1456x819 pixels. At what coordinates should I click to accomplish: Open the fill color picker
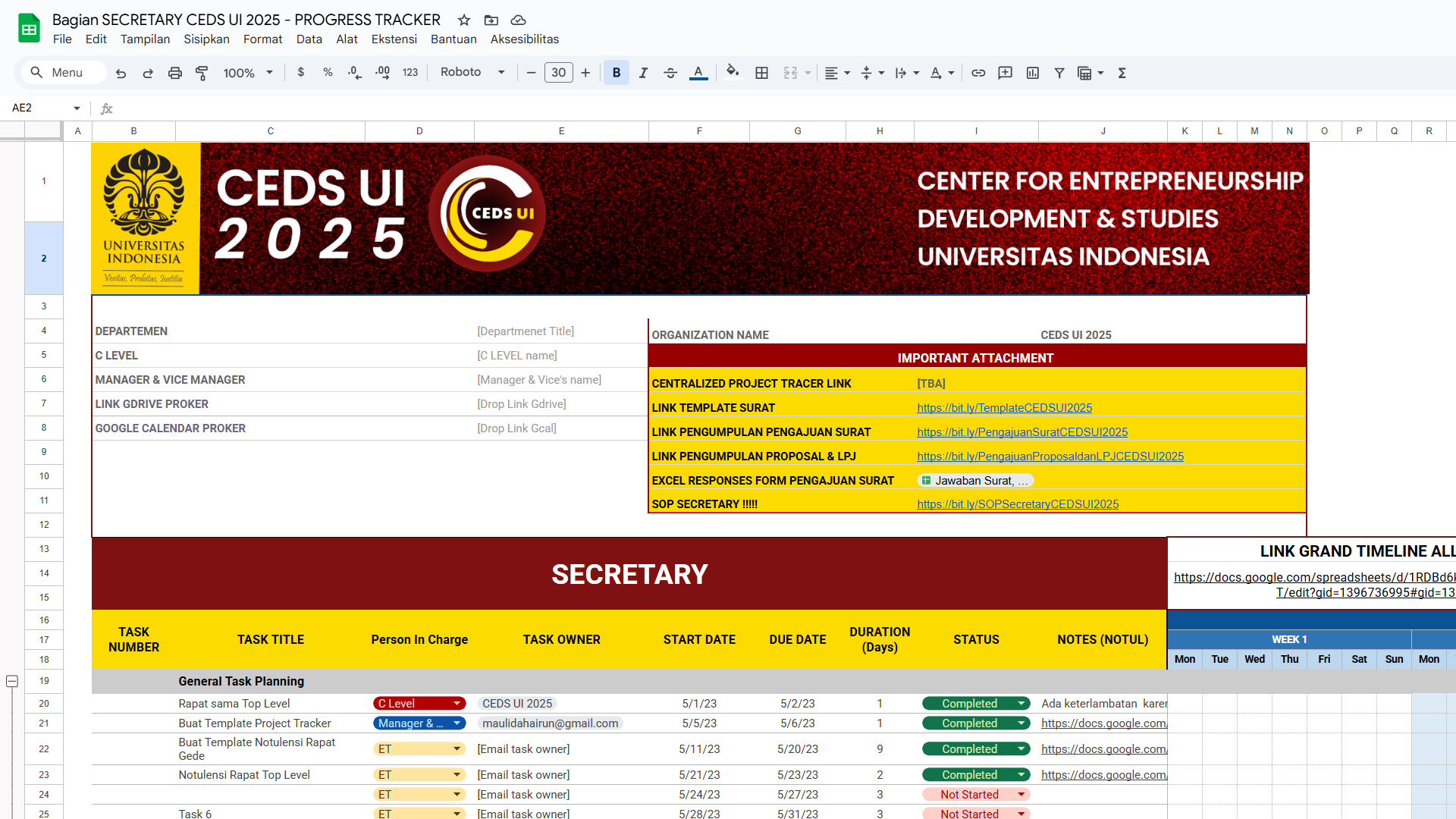(x=732, y=72)
